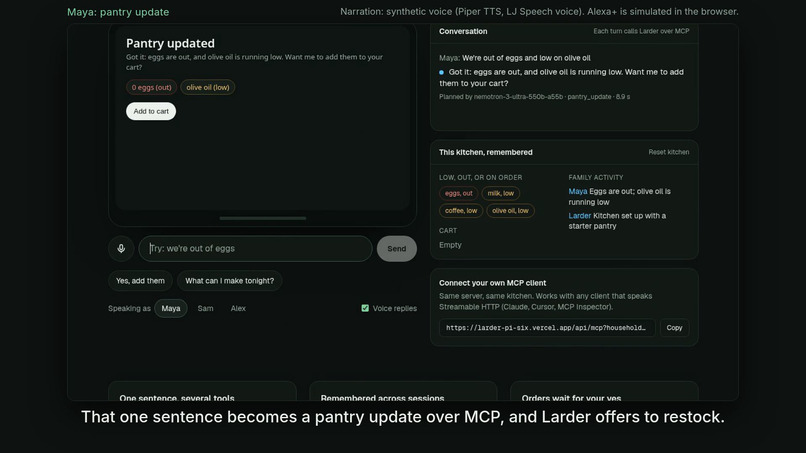806x453 pixels.
Task: Click the 'Pantry updated' heading
Action: click(170, 44)
